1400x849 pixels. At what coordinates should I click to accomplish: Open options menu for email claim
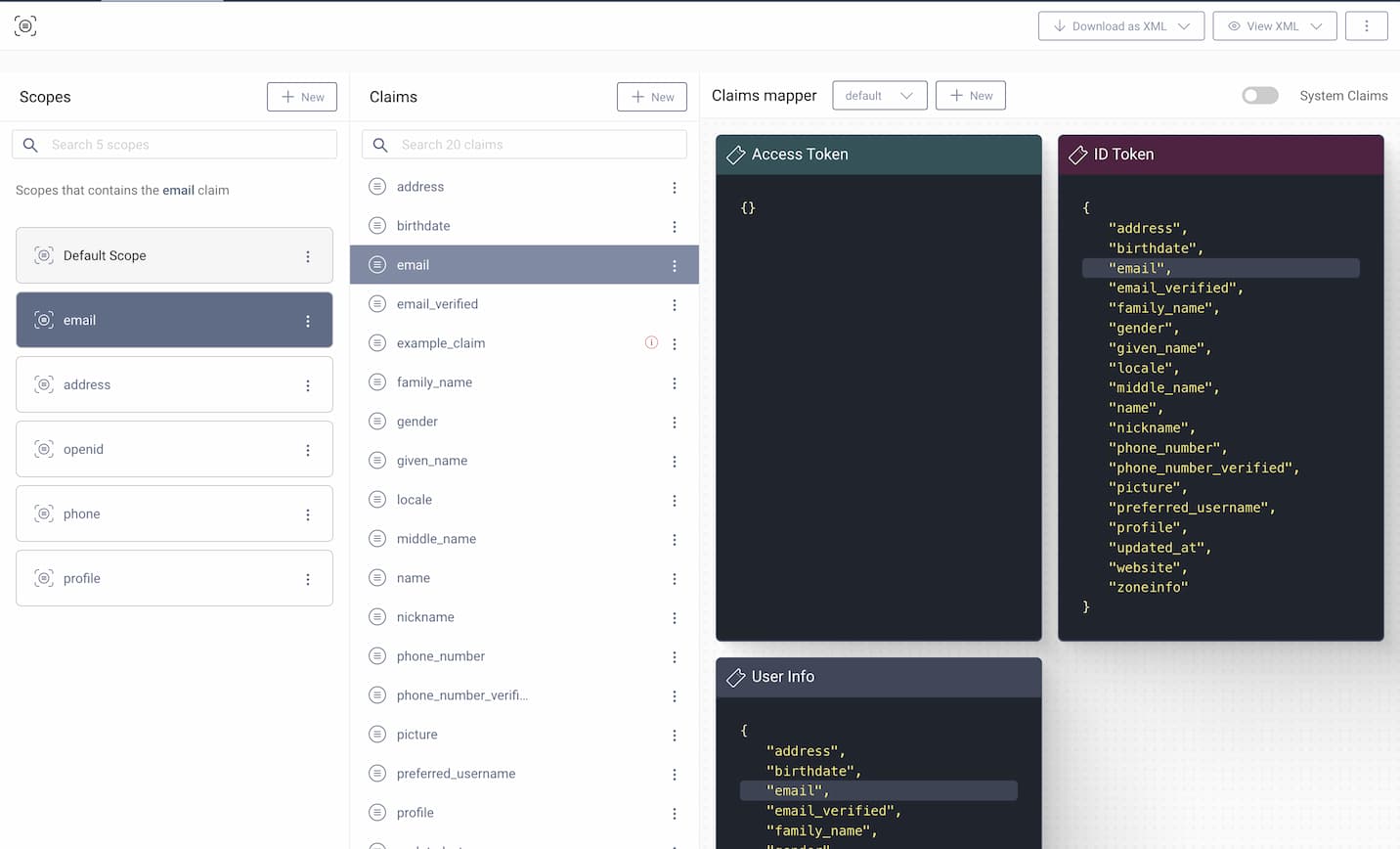pyautogui.click(x=674, y=266)
